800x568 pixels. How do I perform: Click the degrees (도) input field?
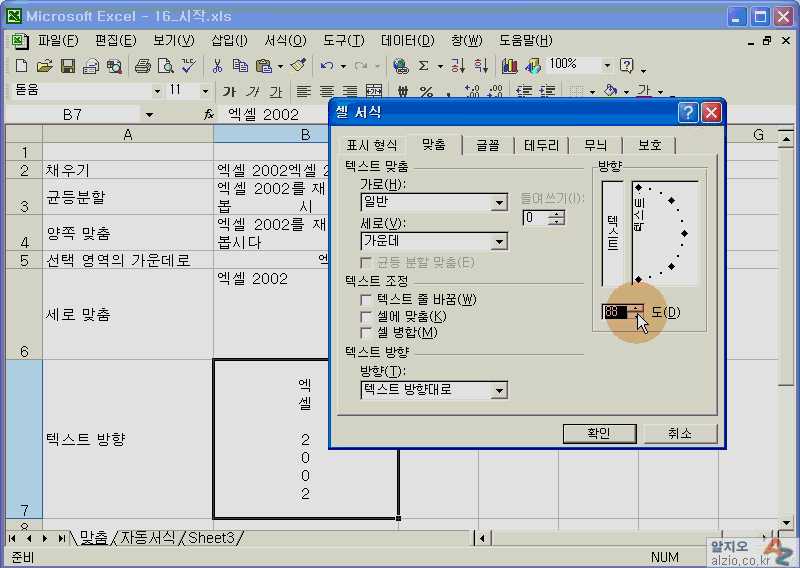click(615, 311)
